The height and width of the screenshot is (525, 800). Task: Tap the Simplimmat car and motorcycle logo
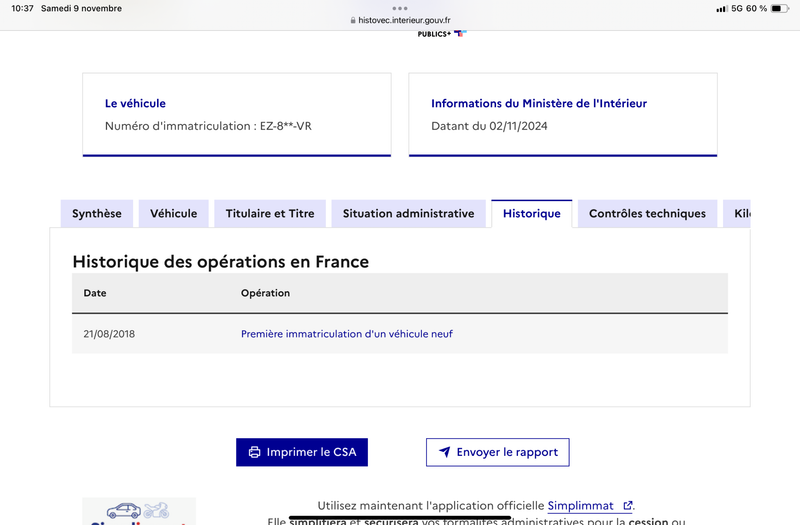pyautogui.click(x=138, y=510)
